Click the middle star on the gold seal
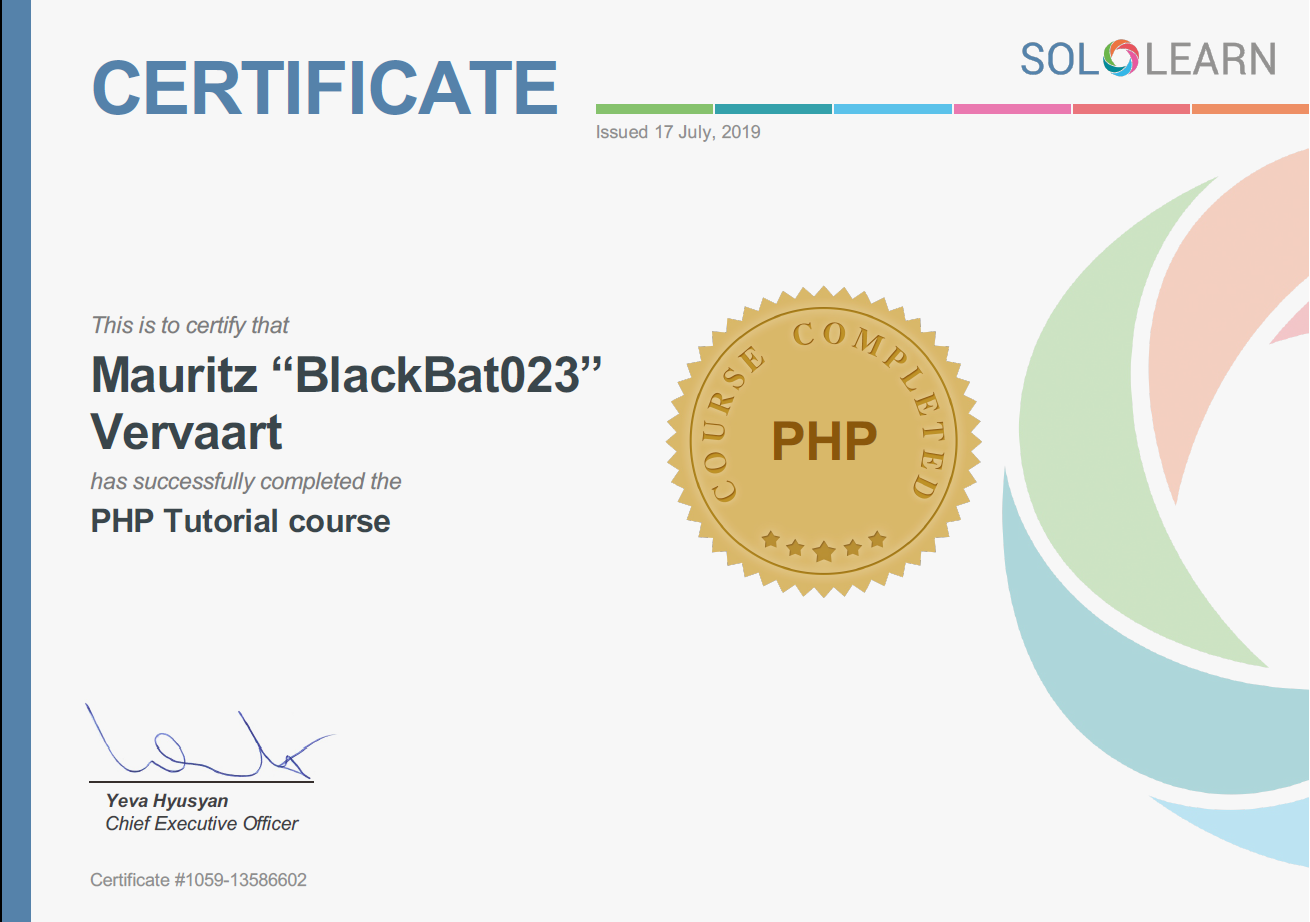The height and width of the screenshot is (922, 1310). (824, 552)
